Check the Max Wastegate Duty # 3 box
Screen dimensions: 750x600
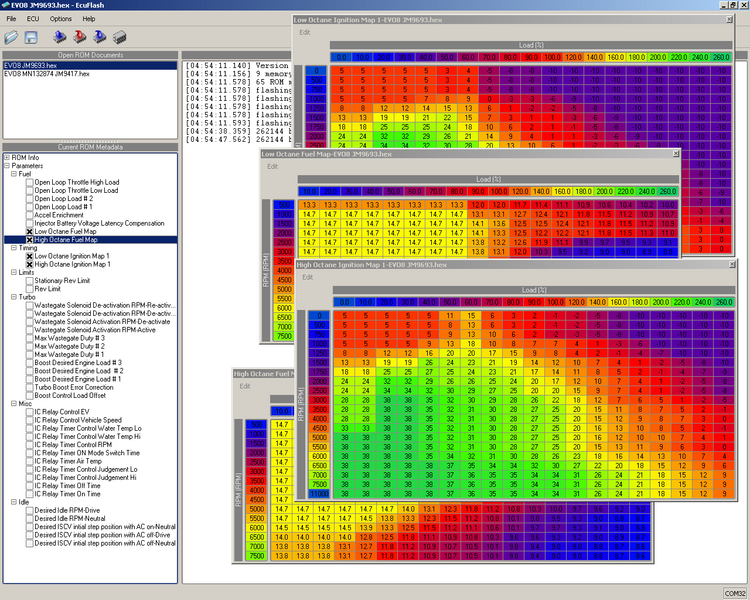pyautogui.click(x=30, y=339)
